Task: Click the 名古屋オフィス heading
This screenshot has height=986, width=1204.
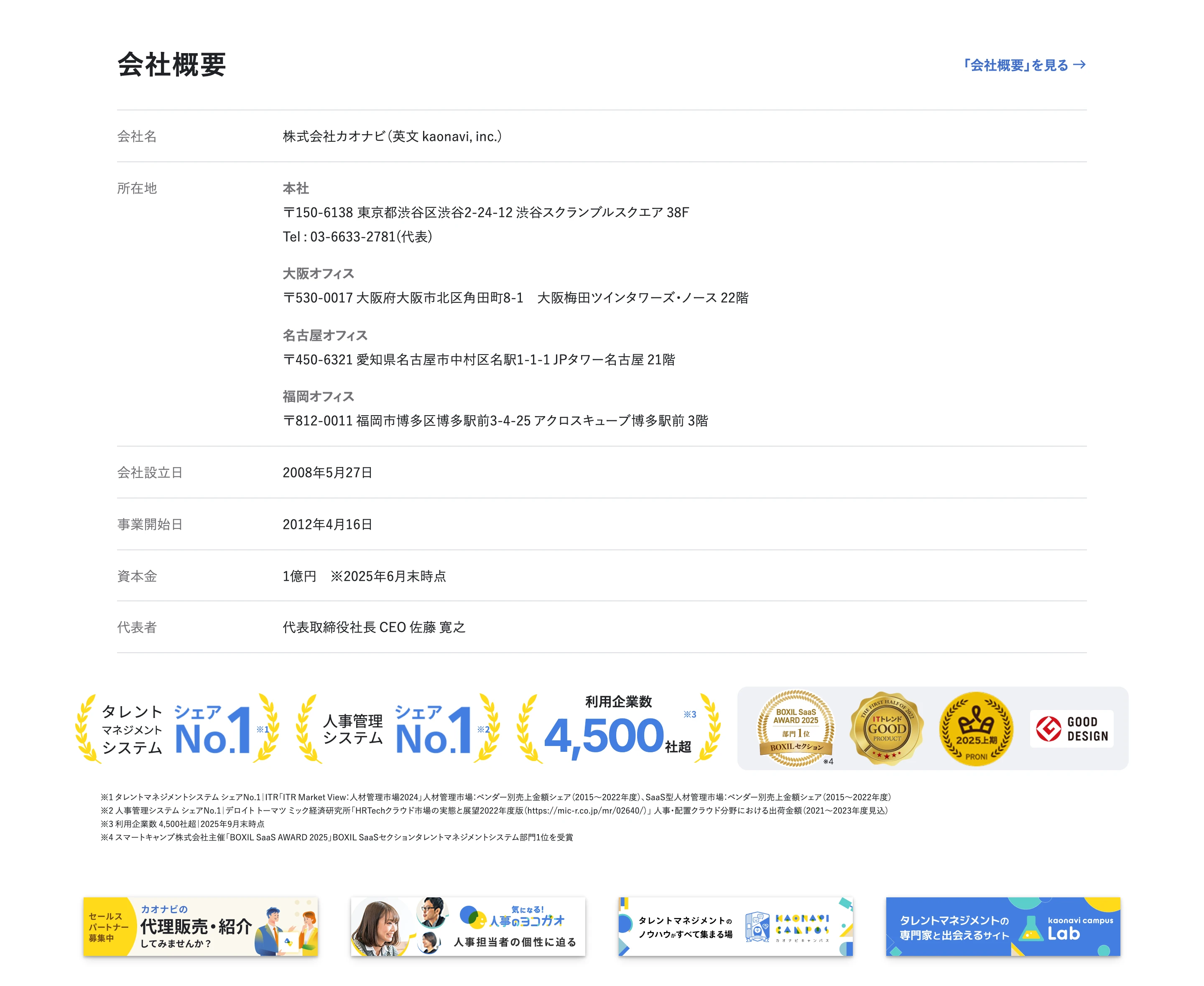Action: tap(325, 335)
